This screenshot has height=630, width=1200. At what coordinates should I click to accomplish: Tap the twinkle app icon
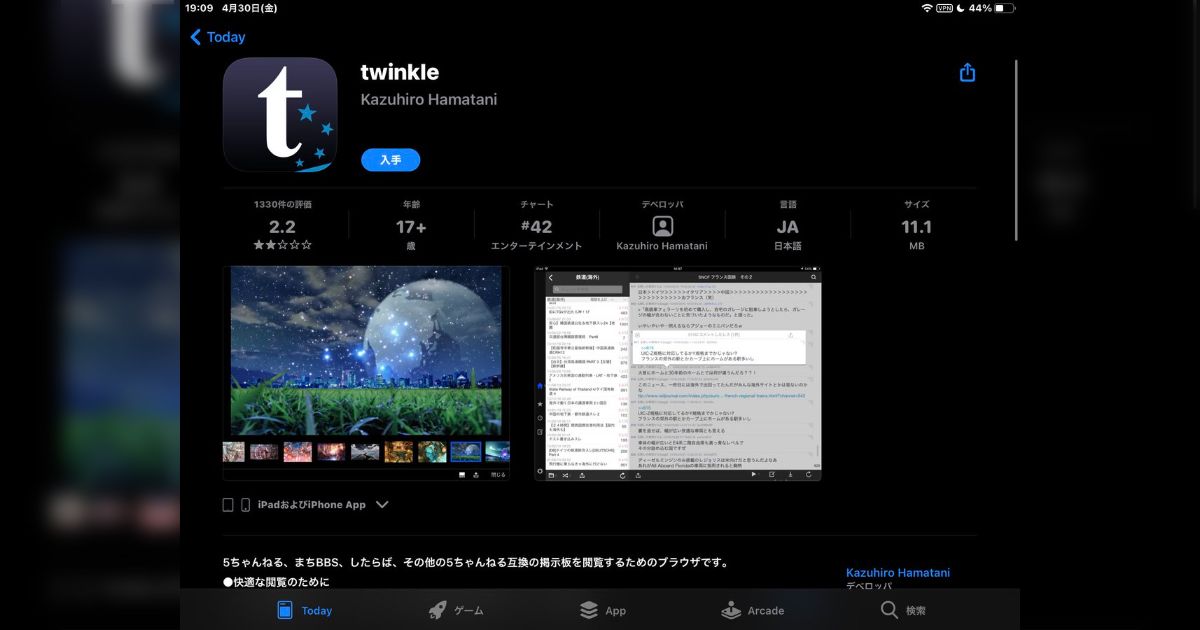pyautogui.click(x=280, y=114)
